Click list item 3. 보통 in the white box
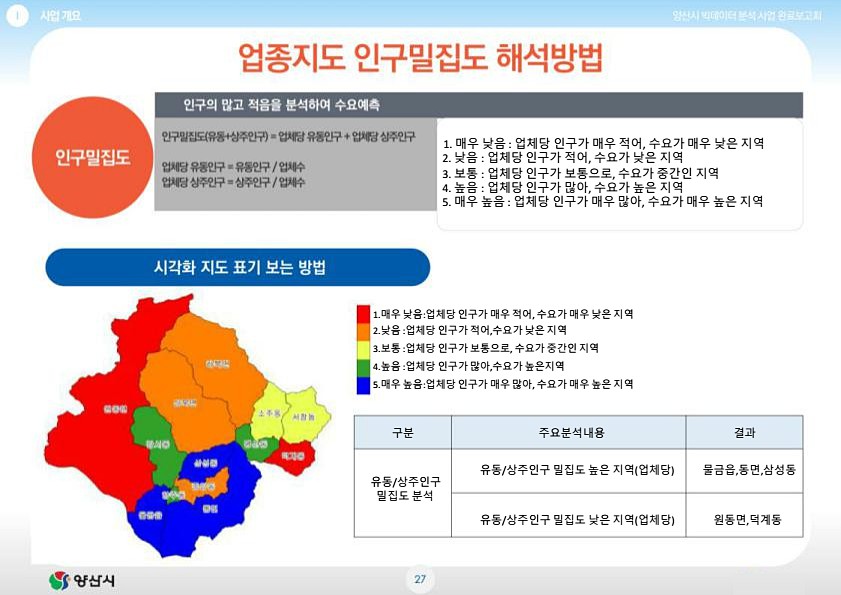841x595 pixels. 580,173
